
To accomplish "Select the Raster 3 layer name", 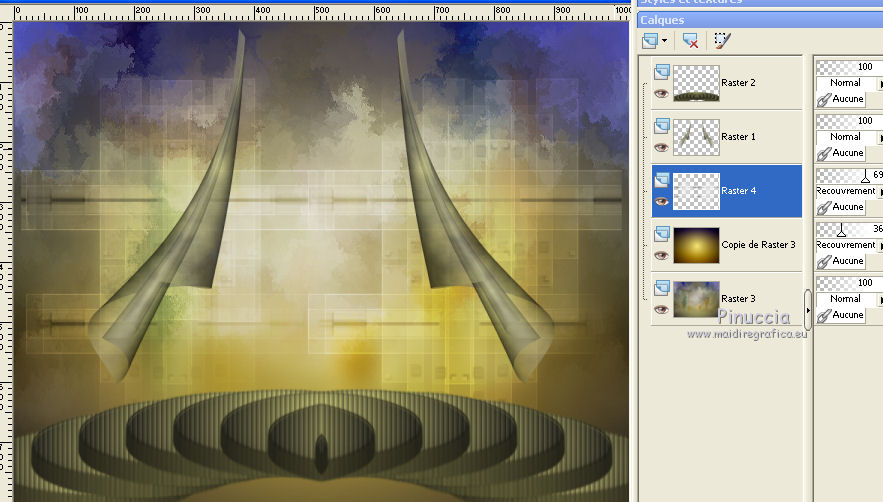I will (x=738, y=299).
